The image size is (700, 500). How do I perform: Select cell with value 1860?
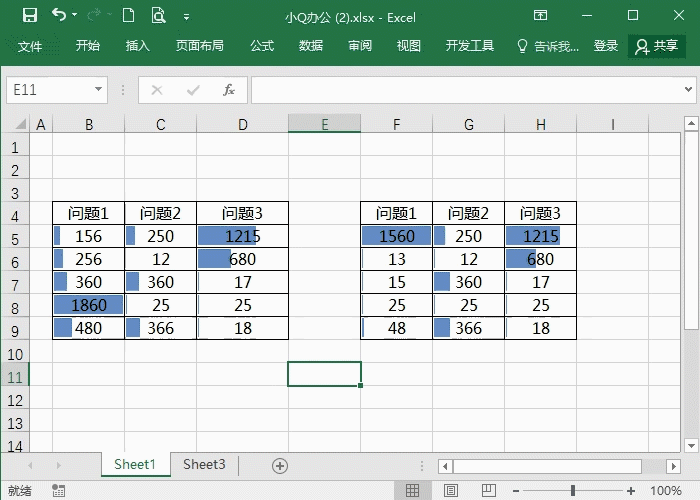[x=88, y=305]
